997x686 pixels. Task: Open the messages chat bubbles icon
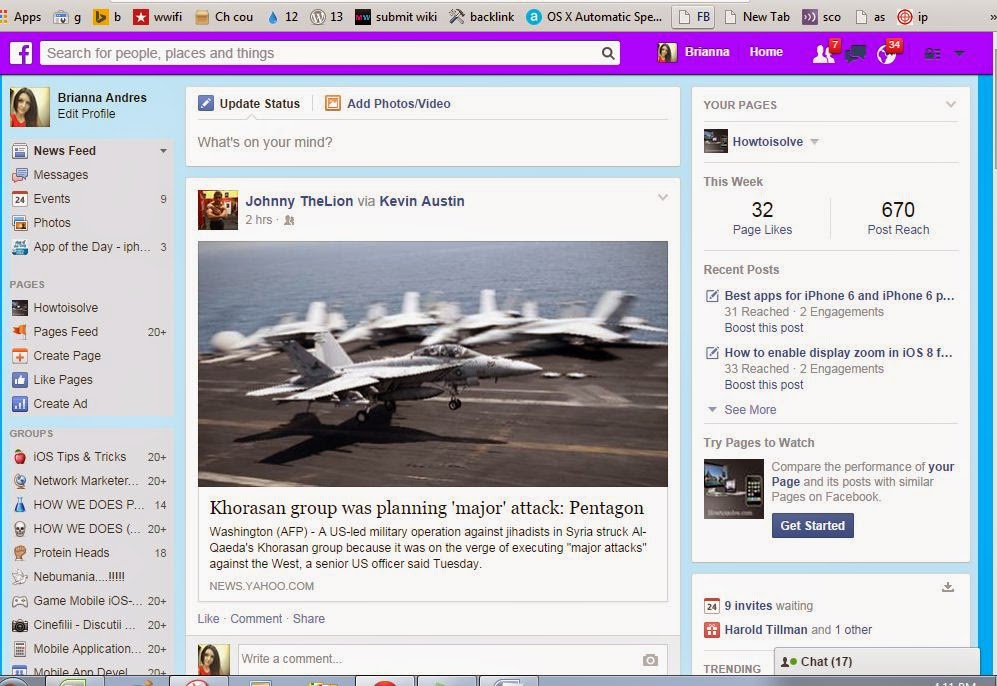point(855,54)
